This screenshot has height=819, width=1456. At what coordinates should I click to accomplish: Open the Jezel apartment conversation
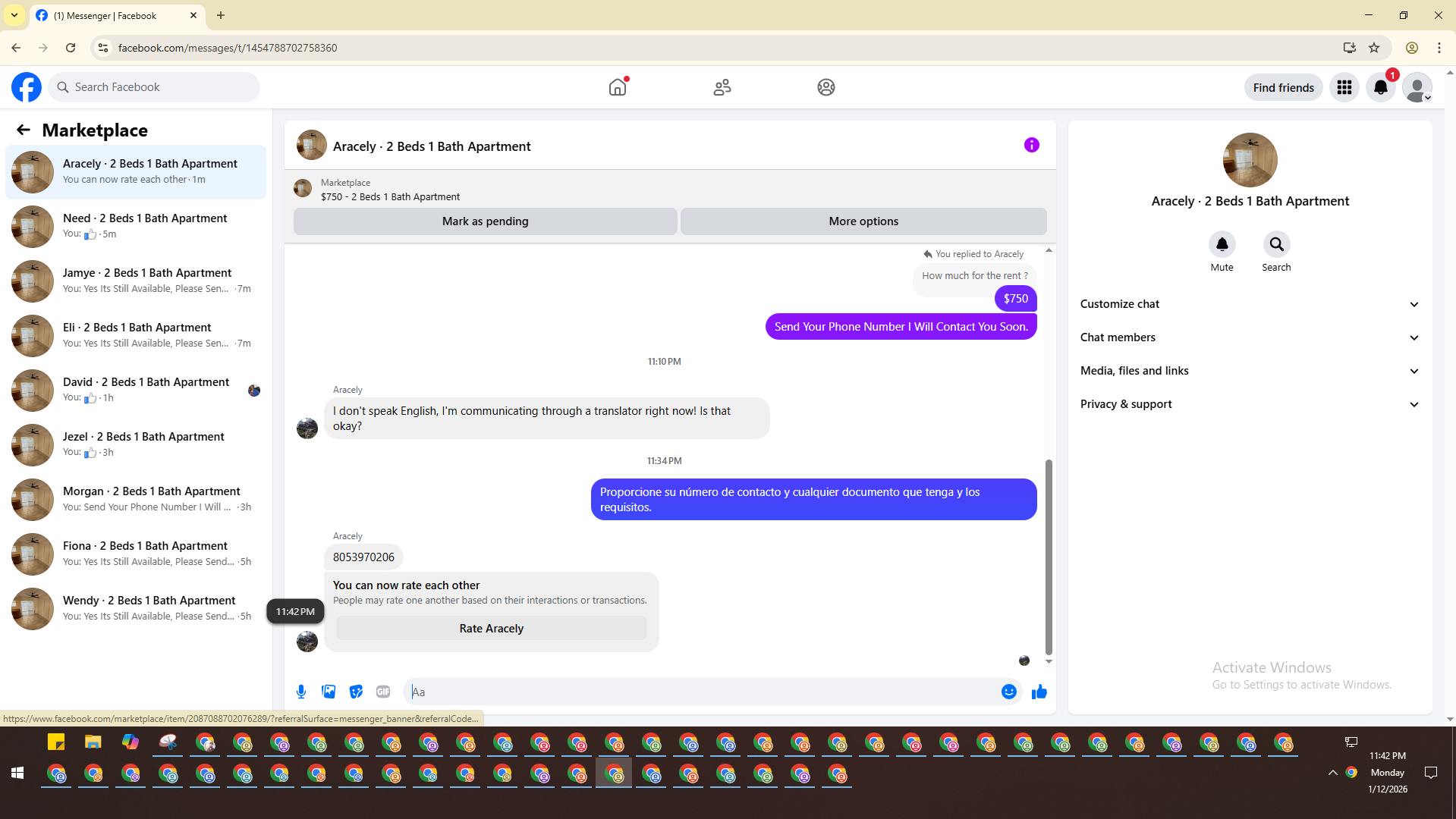(x=136, y=445)
